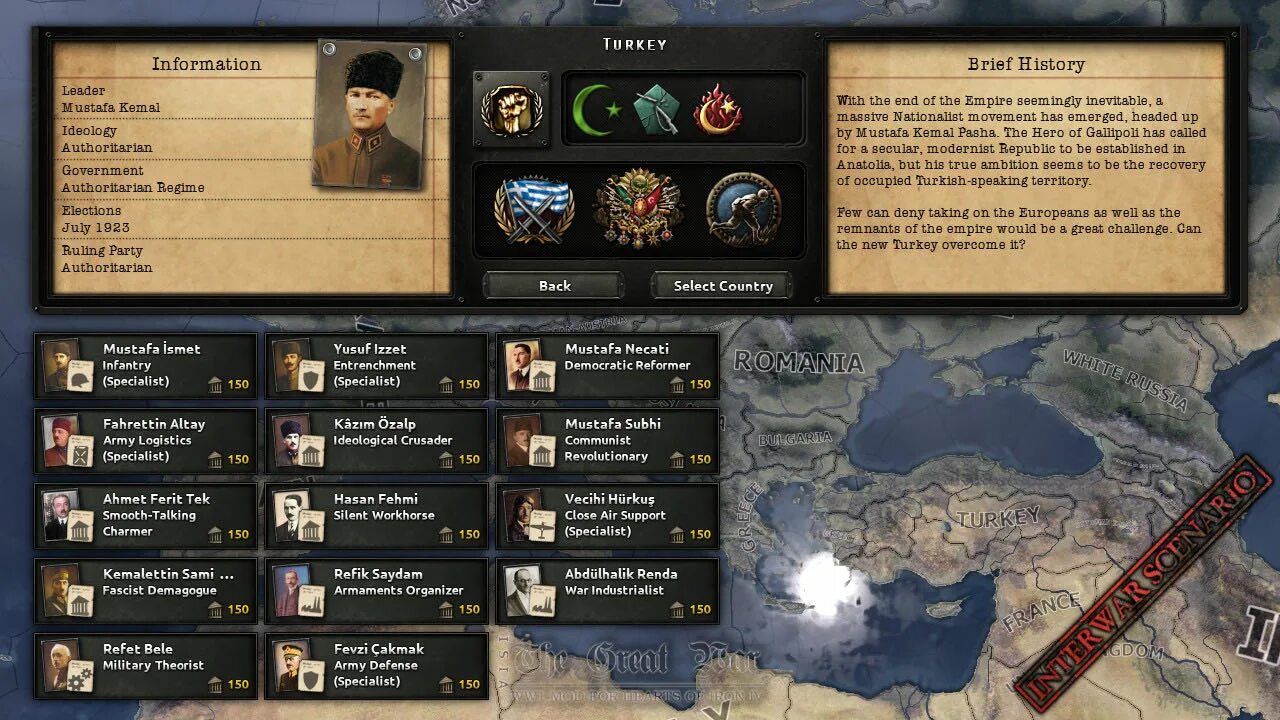Click the teal pentagon rifle icon
Image resolution: width=1280 pixels, height=720 pixels.
(x=657, y=109)
